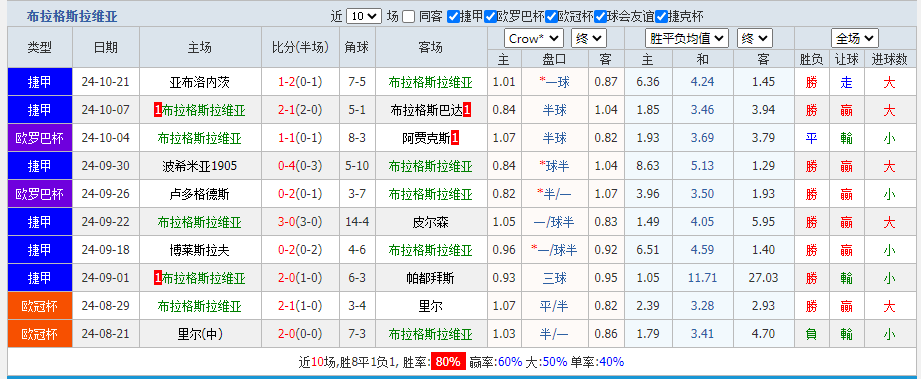921x379 pixels.
Task: Click home team 亚布洛内茨 in 24-10-21 row
Action: 200,82
